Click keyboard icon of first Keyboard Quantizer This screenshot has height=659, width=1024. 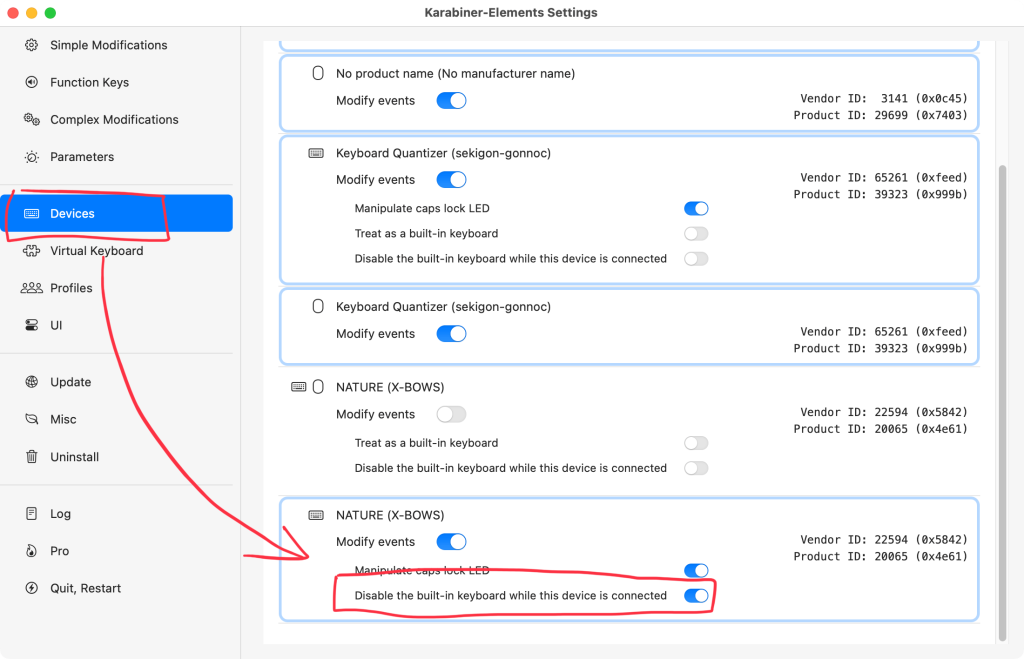pyautogui.click(x=316, y=153)
